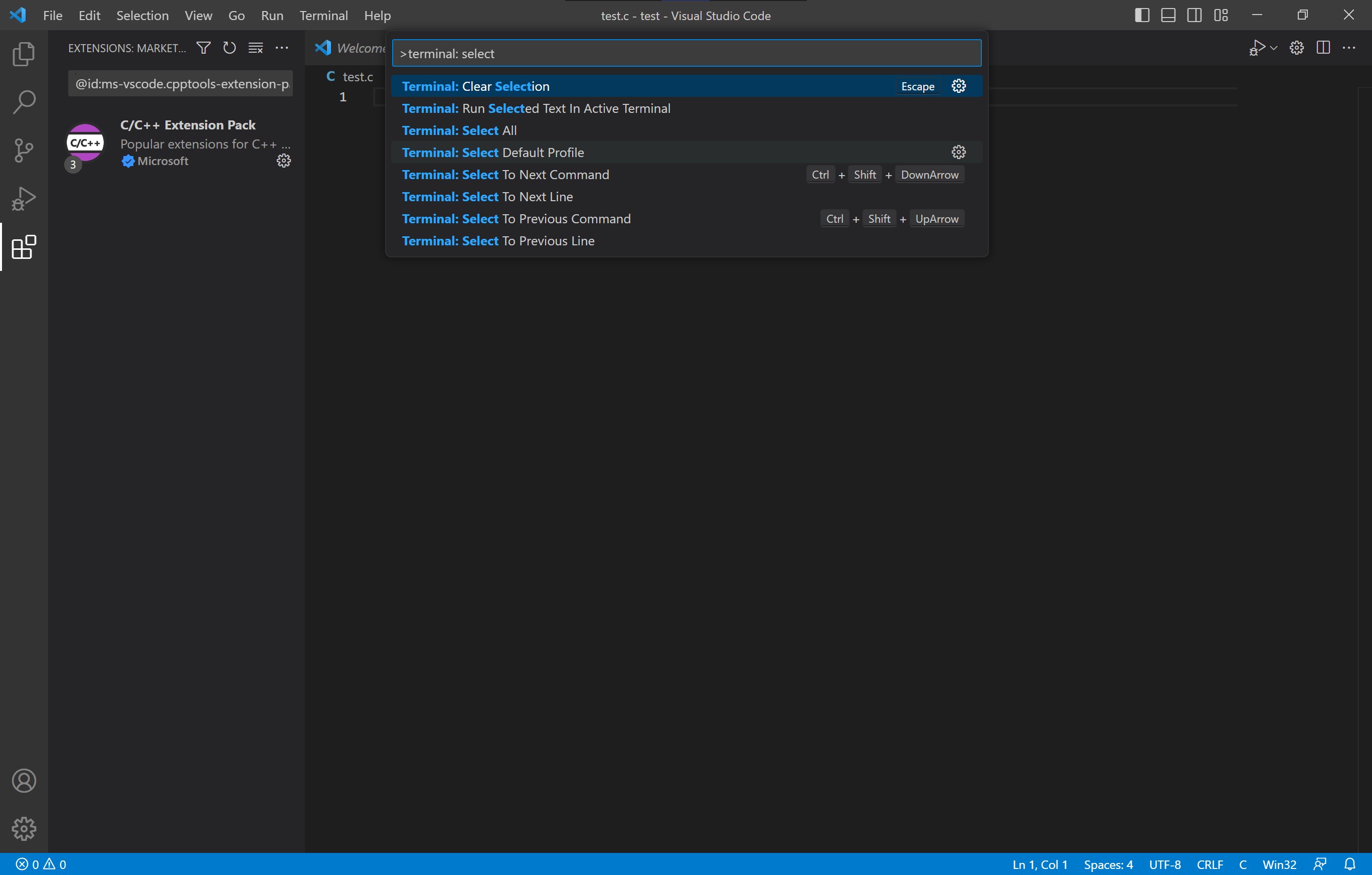Open the Selection menu
This screenshot has height=875, width=1372.
(x=142, y=16)
